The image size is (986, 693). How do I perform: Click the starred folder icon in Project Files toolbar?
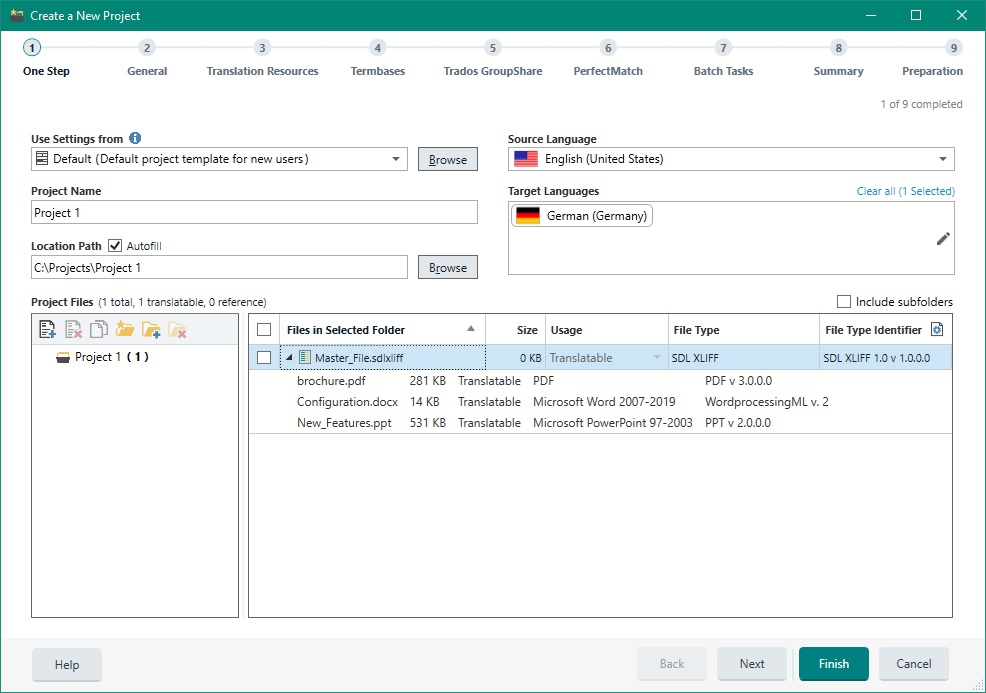tap(125, 329)
